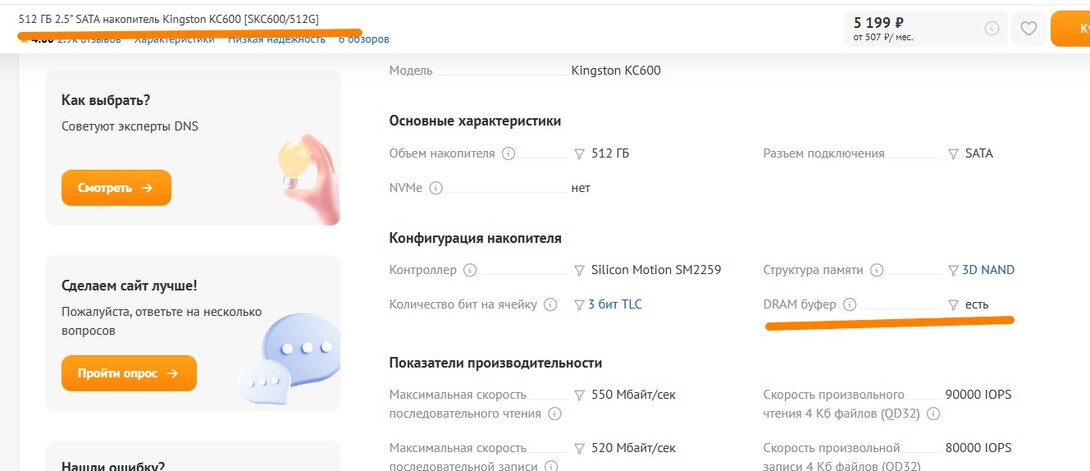Open the 6 обзоров tab link

[364, 39]
